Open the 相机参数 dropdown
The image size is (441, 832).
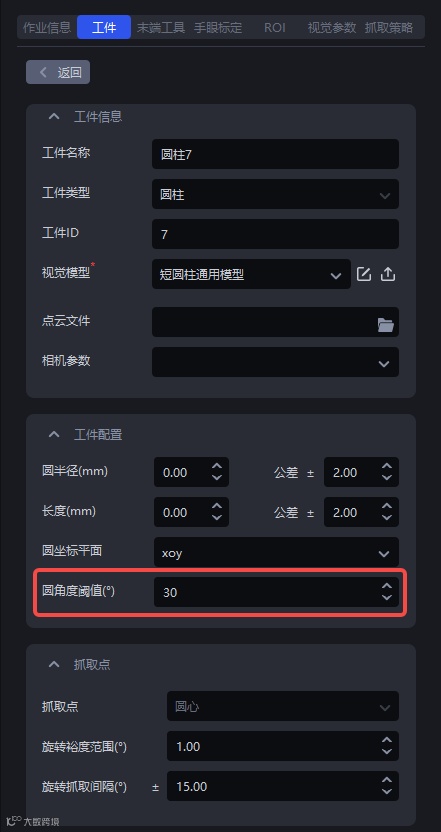(275, 362)
